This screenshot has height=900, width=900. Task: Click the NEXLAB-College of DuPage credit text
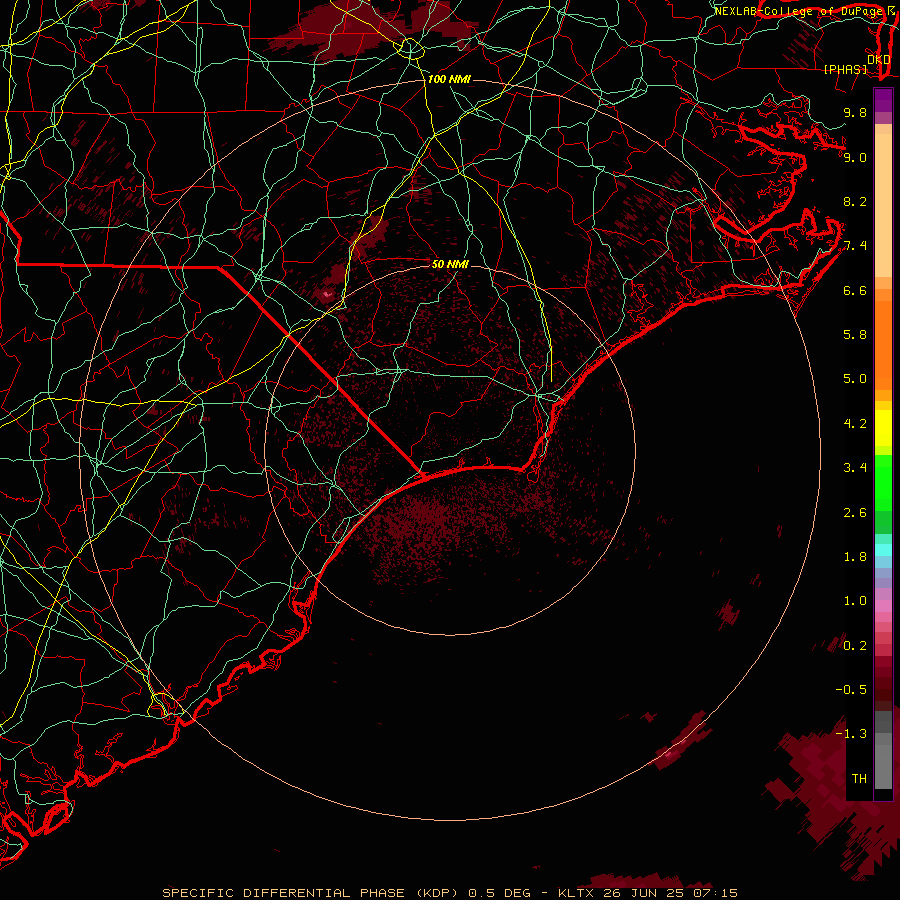coord(800,11)
